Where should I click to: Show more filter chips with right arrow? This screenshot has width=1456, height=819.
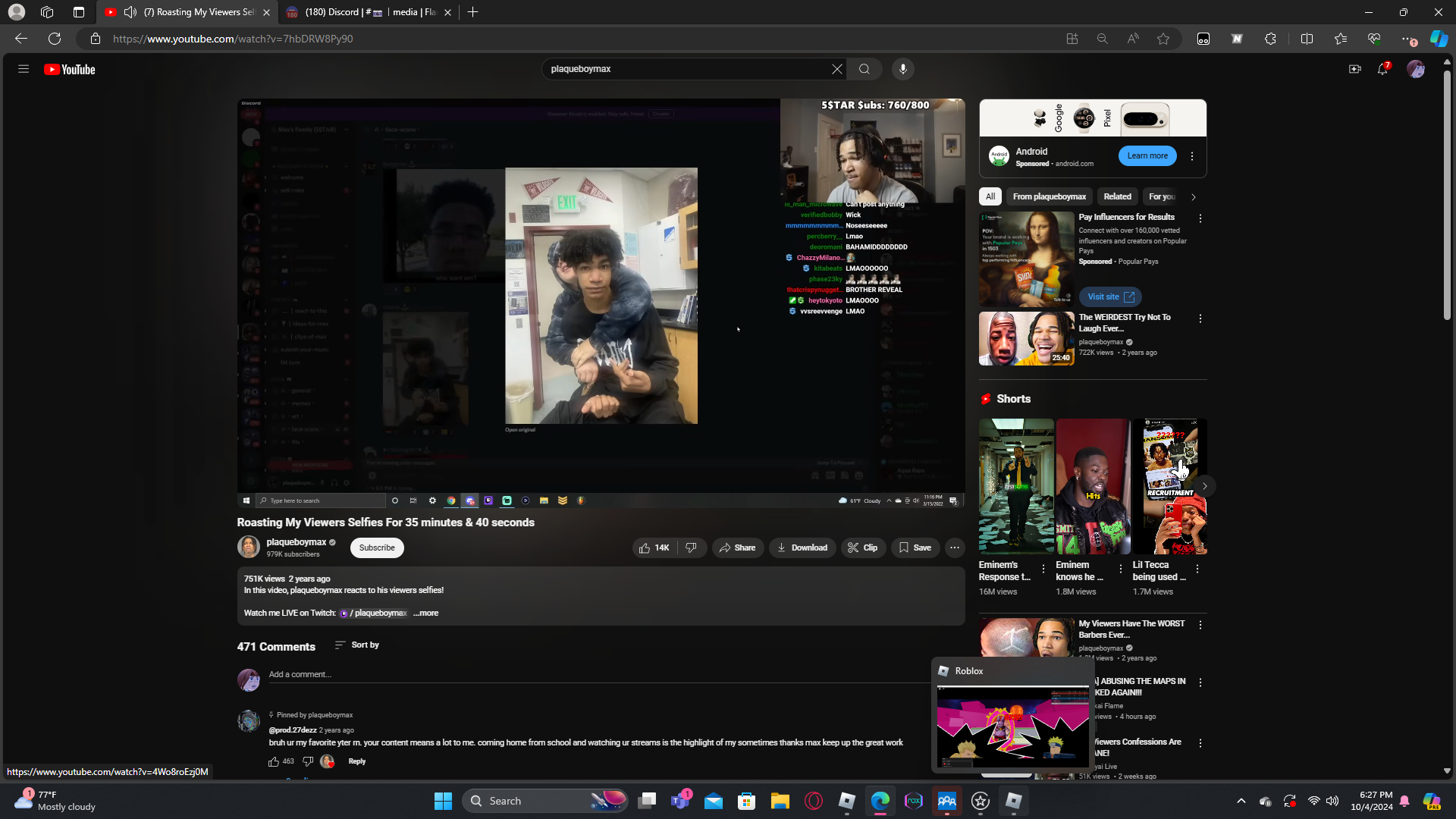[x=1194, y=196]
